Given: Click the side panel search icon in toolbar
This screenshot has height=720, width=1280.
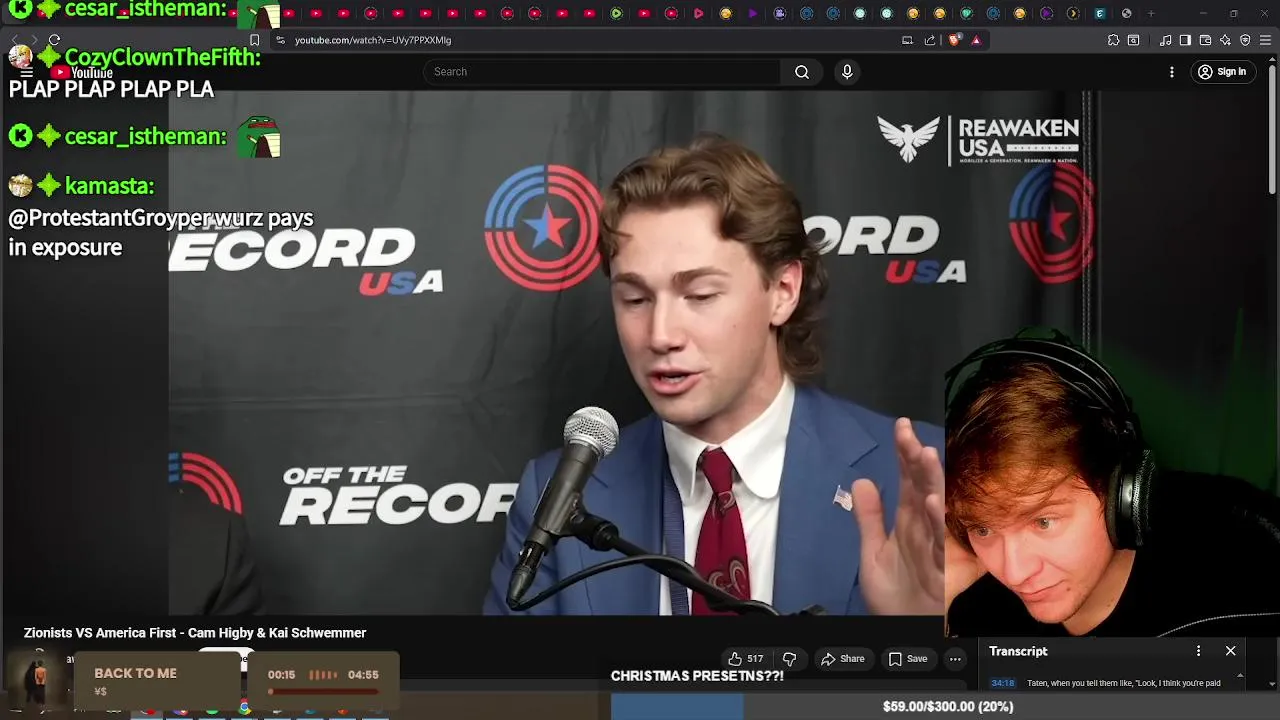Looking at the screenshot, I should point(1134,40).
